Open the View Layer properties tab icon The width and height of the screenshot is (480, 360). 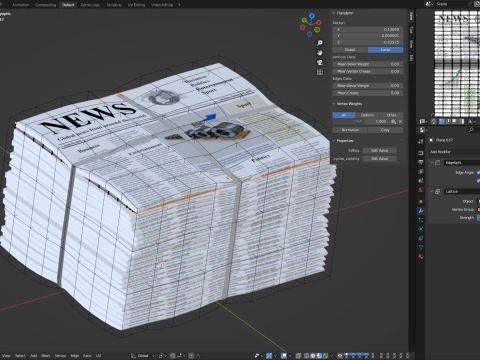click(421, 171)
